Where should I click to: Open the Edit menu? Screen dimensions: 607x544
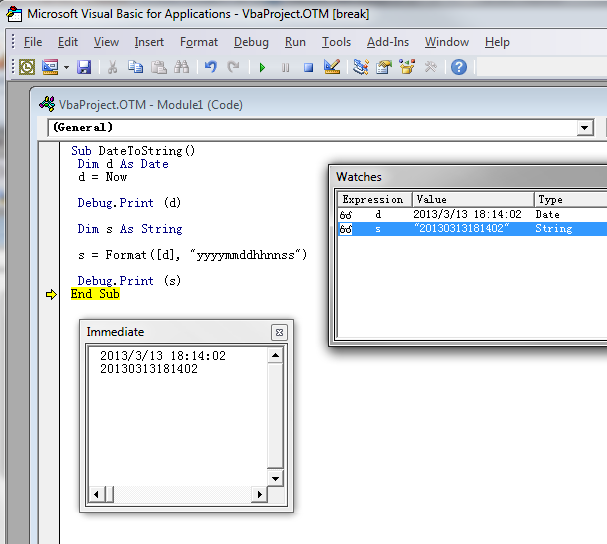[x=68, y=42]
